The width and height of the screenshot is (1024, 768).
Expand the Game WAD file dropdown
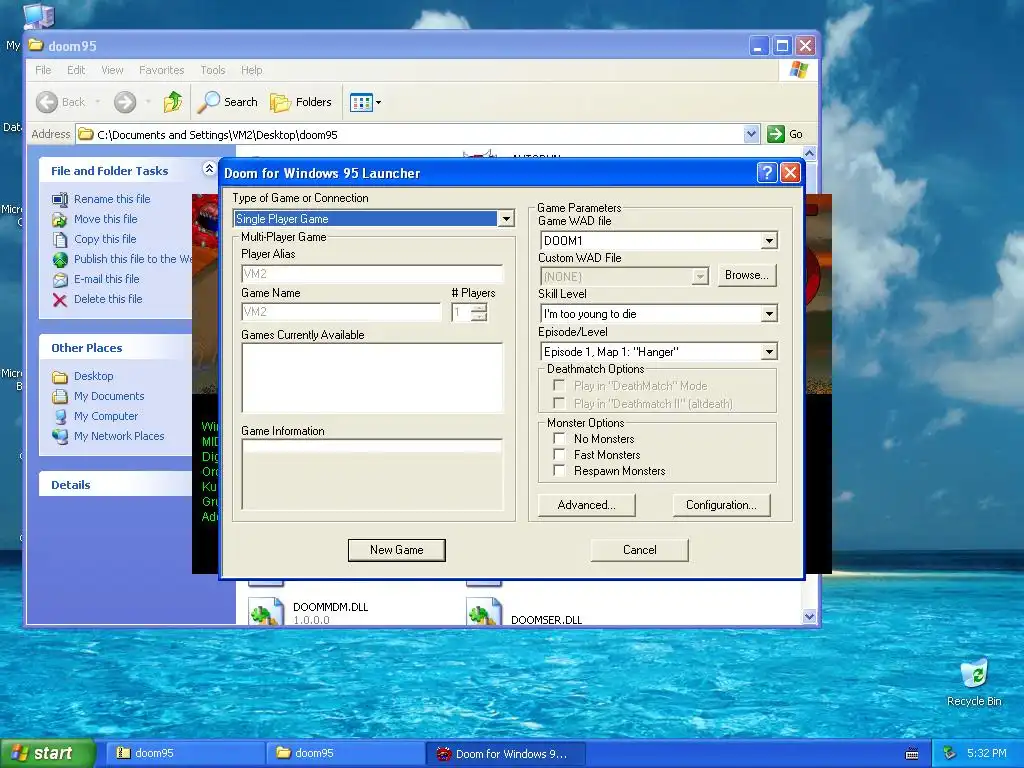click(x=769, y=241)
